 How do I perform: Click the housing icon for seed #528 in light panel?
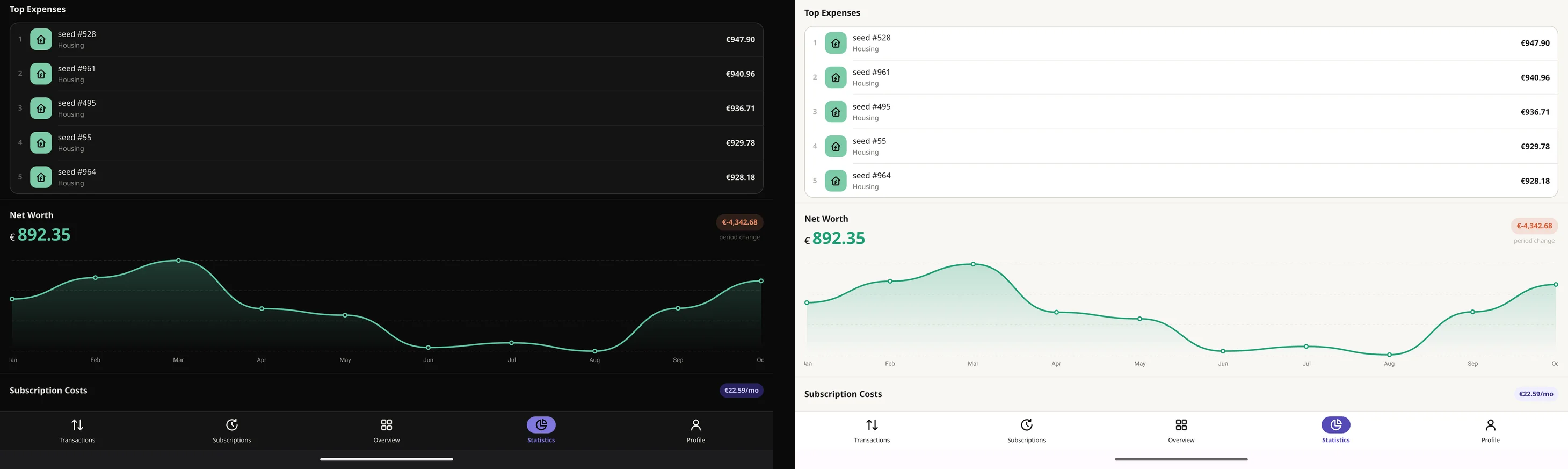click(836, 43)
